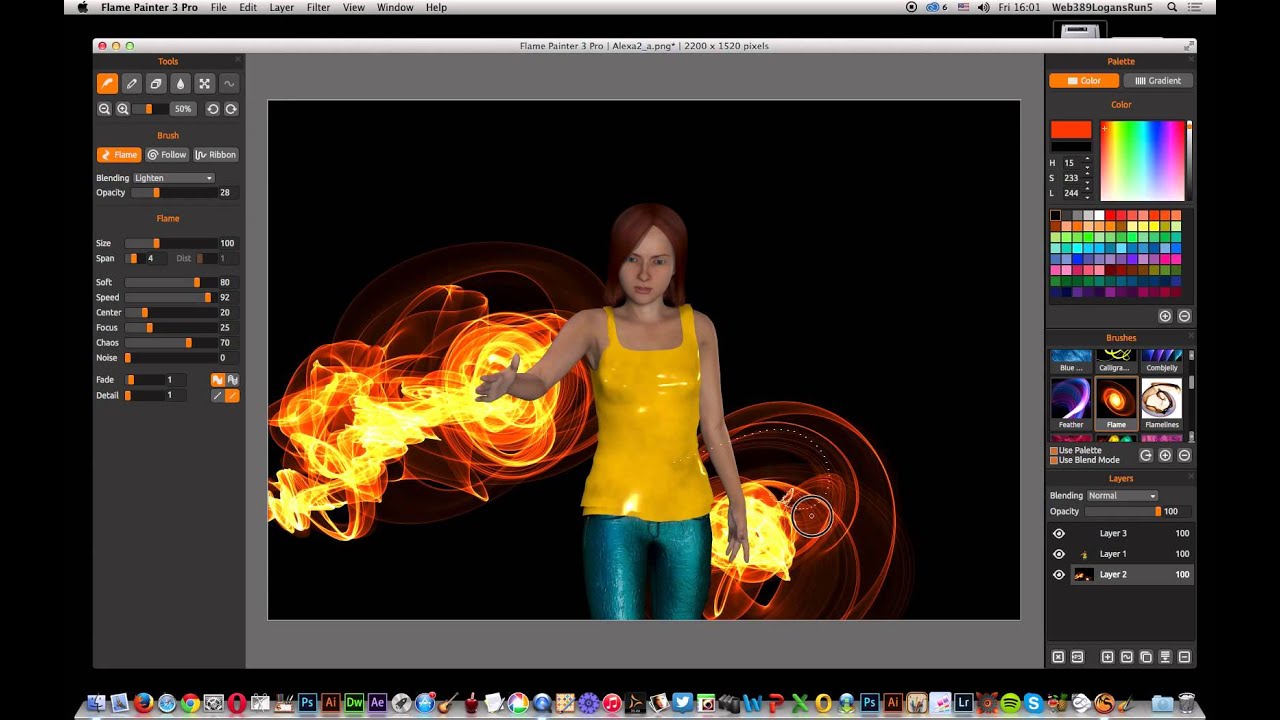The image size is (1280, 720).
Task: Open the brush Blending Lighten dropdown
Action: 174,178
